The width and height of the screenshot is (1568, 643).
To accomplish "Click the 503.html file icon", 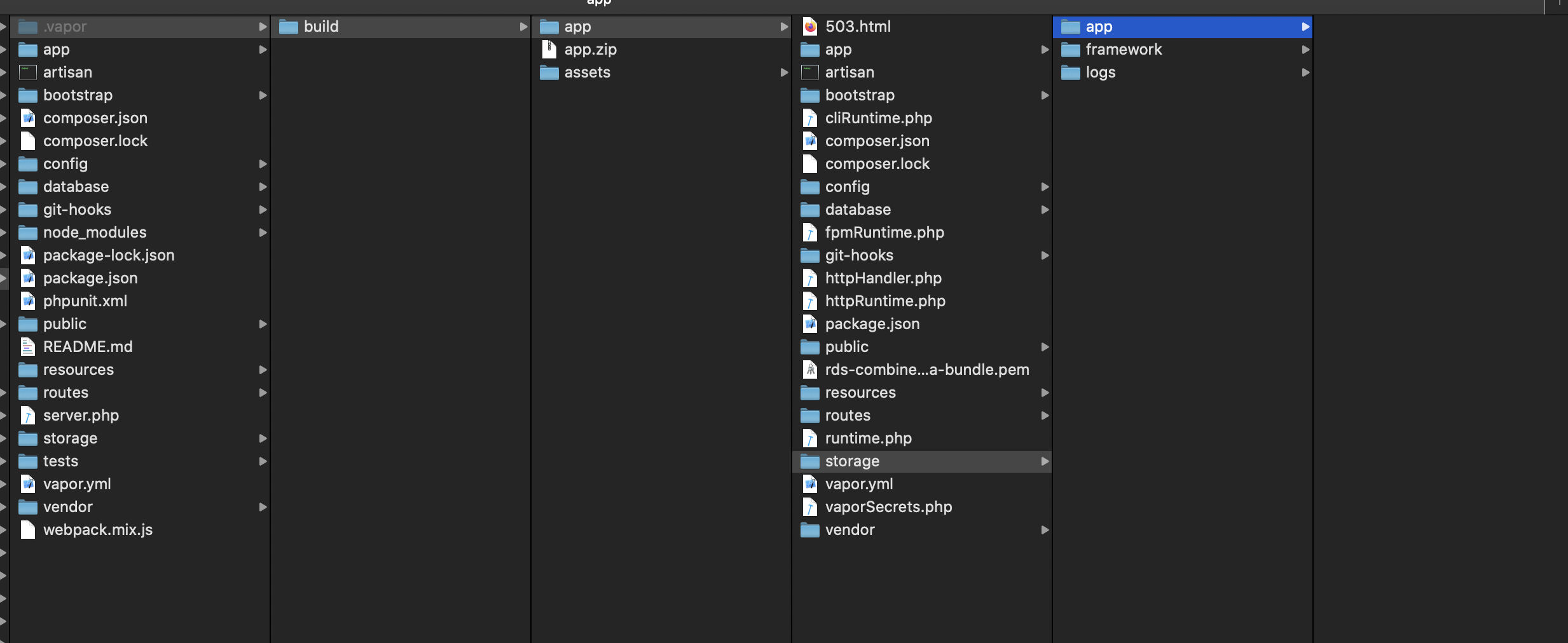I will [810, 27].
